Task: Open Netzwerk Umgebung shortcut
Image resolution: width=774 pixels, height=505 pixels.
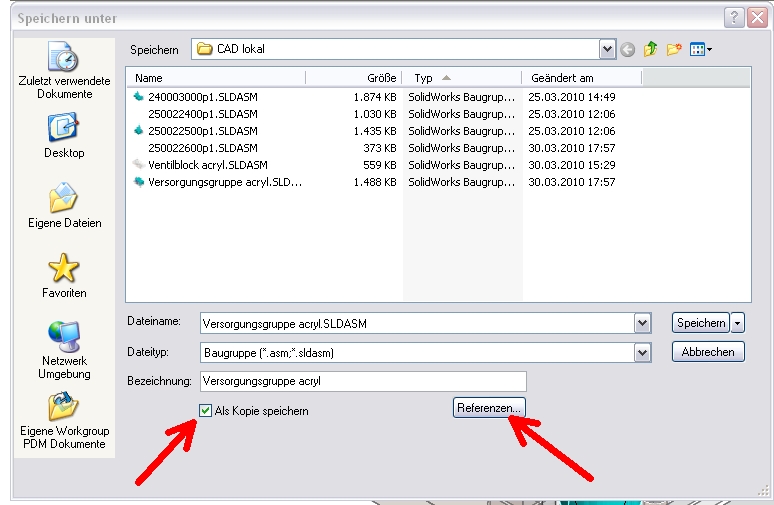Action: pyautogui.click(x=64, y=350)
